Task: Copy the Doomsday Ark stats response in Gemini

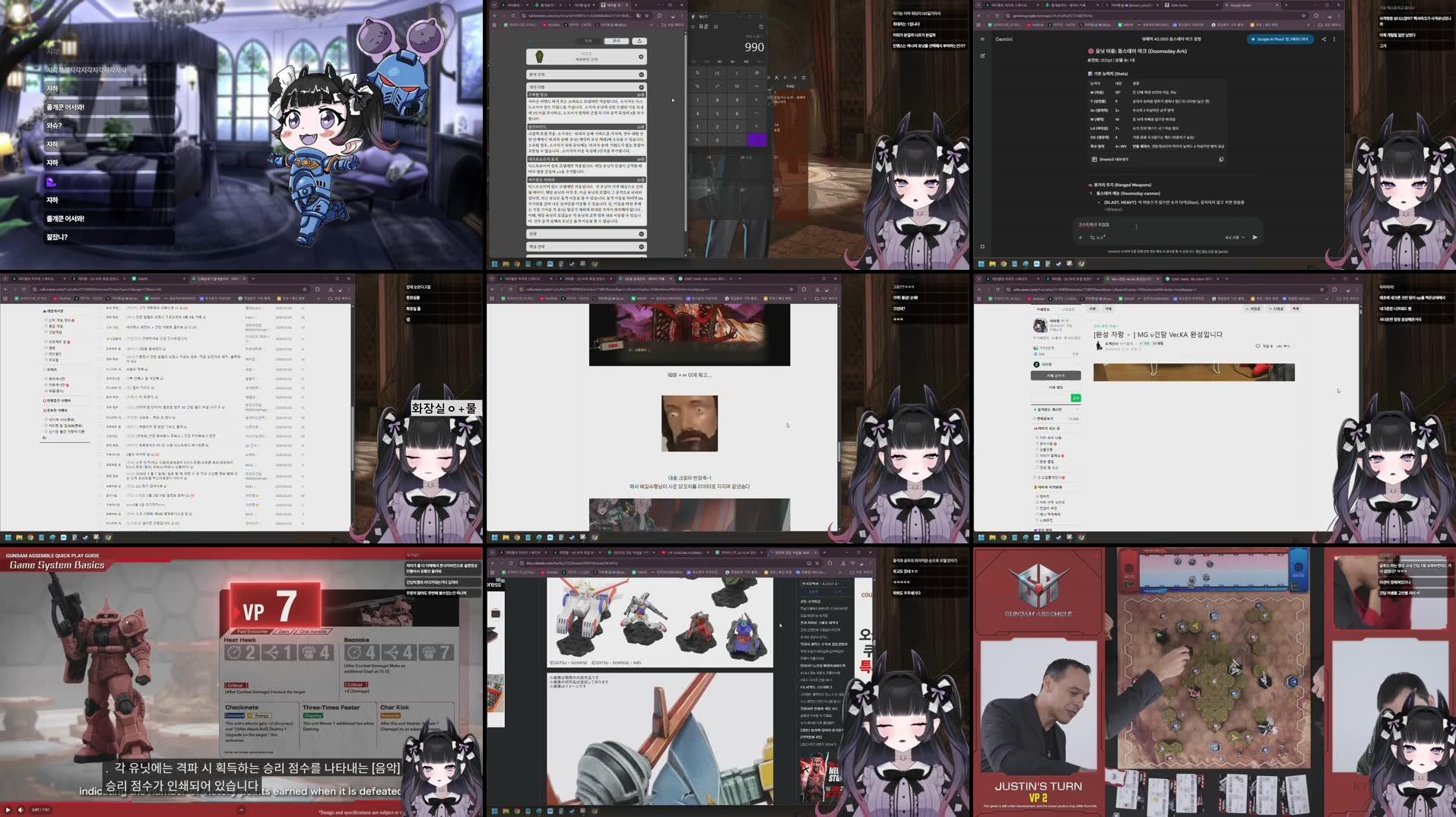Action: point(1221,160)
